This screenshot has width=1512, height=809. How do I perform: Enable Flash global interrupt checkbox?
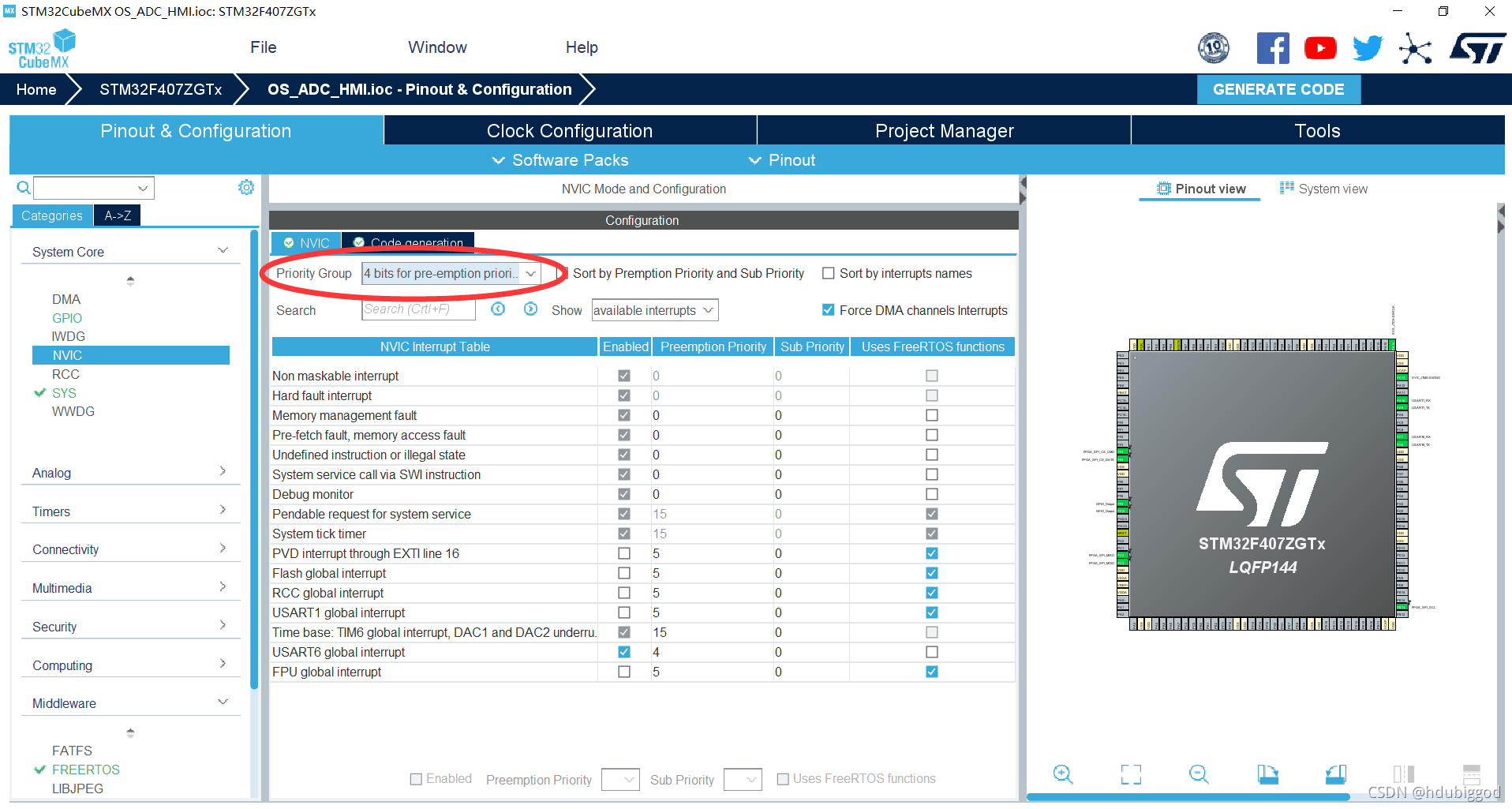pyautogui.click(x=624, y=573)
